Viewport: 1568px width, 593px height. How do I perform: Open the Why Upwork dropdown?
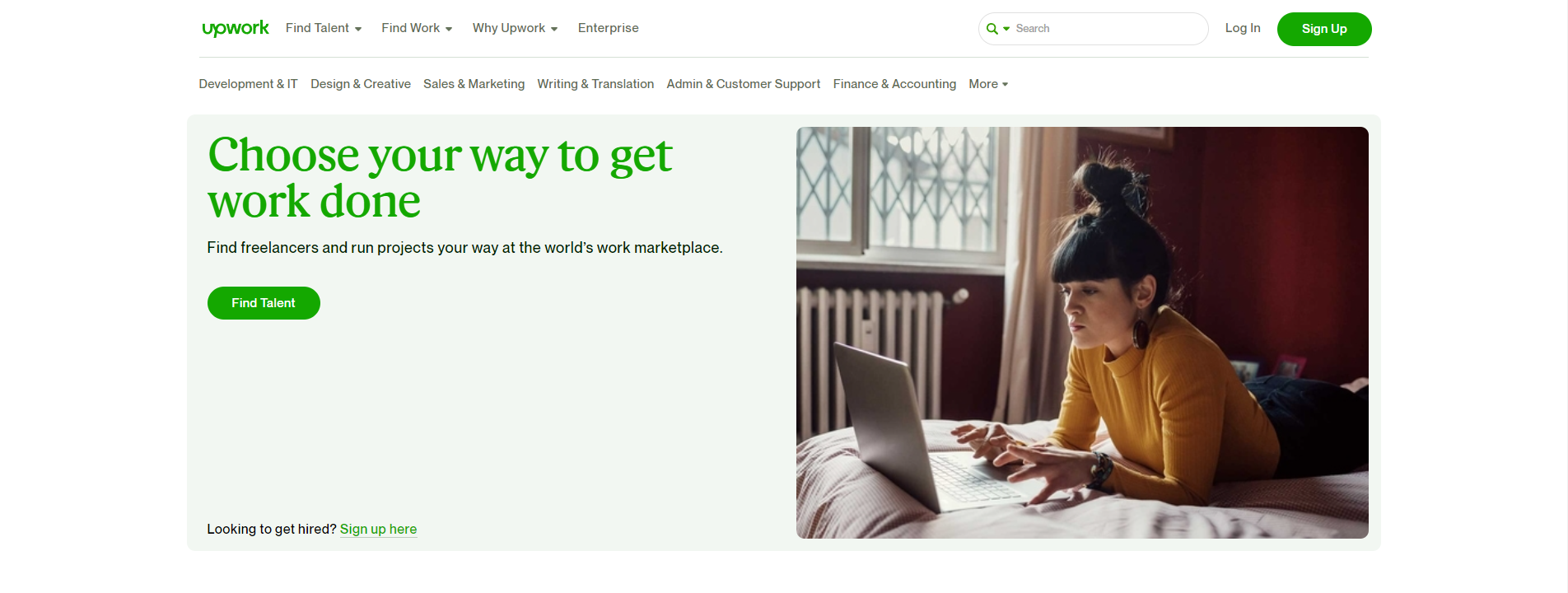pos(515,28)
